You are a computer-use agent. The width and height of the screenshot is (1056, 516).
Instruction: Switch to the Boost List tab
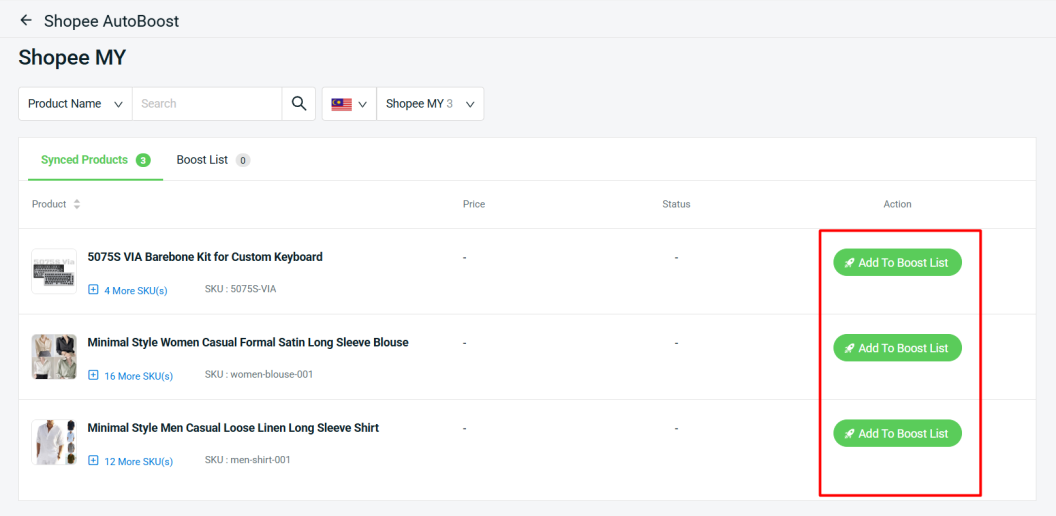coord(213,160)
